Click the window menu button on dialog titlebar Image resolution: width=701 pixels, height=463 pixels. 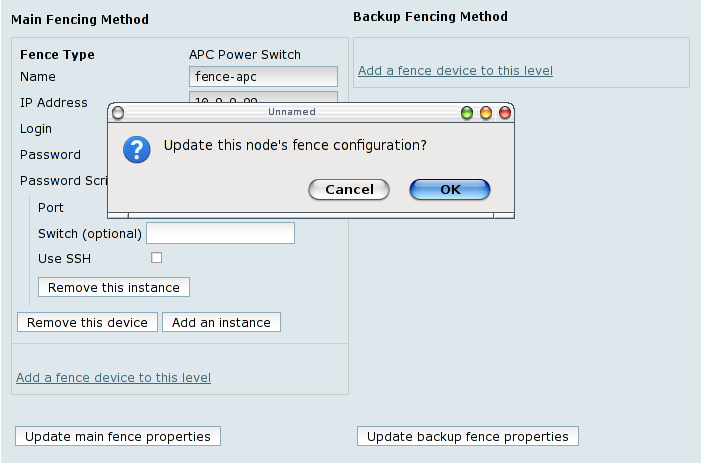click(x=118, y=113)
